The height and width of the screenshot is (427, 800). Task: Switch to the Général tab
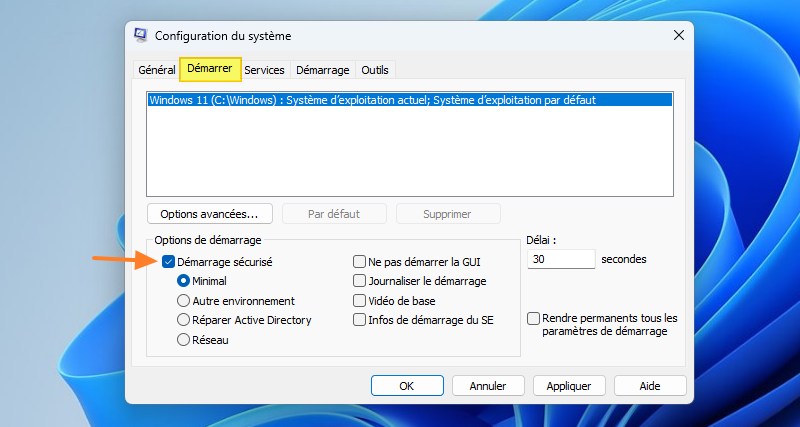pos(157,70)
